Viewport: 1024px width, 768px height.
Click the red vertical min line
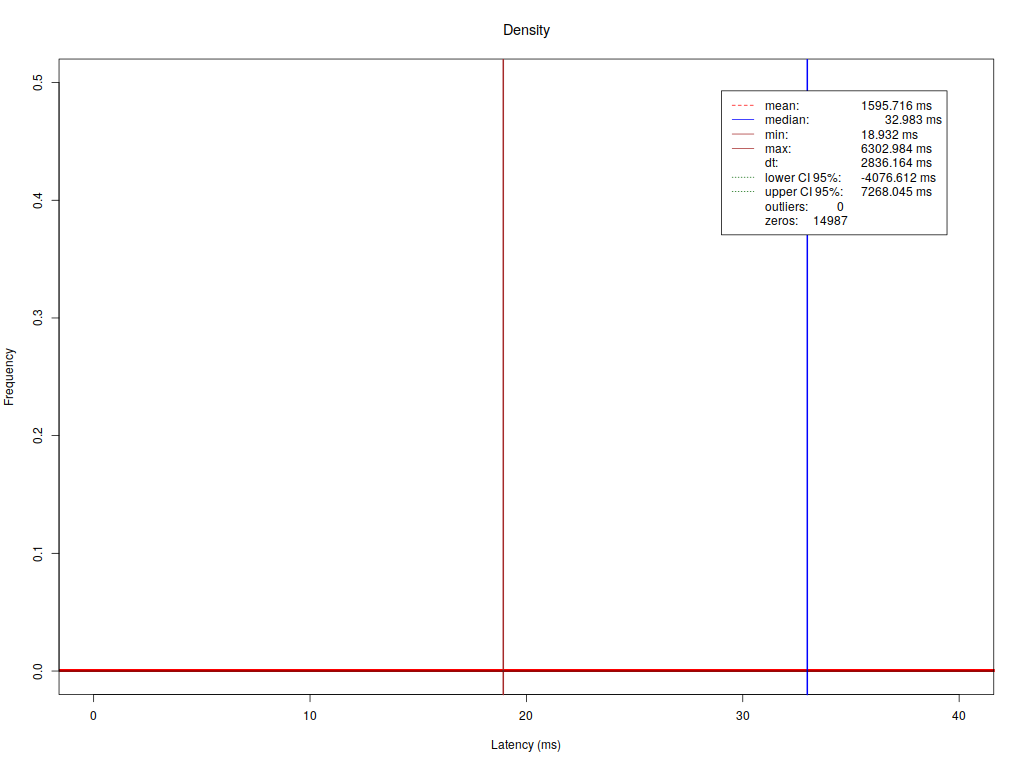[x=503, y=376]
